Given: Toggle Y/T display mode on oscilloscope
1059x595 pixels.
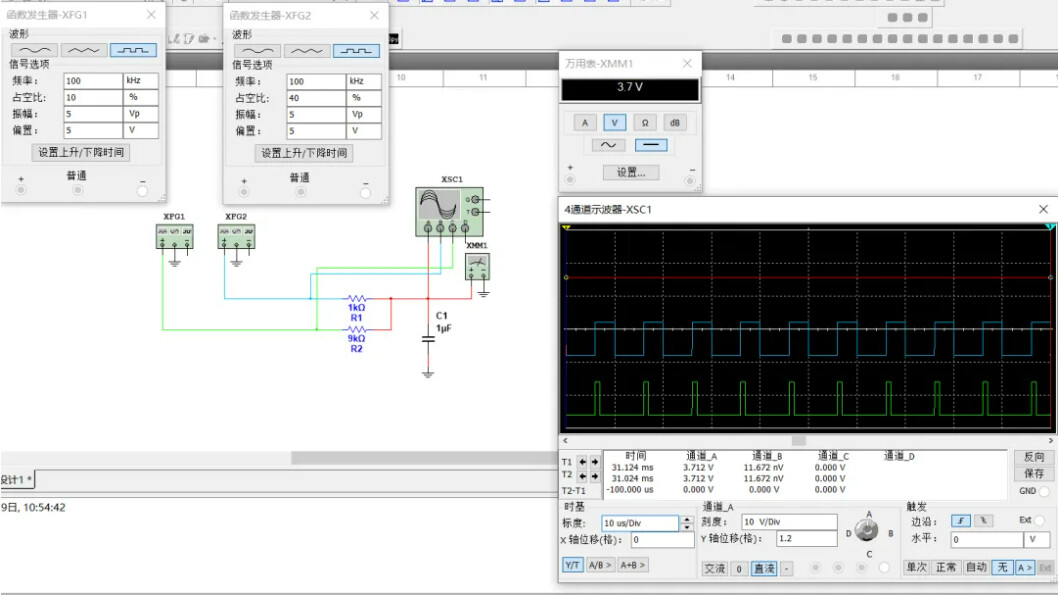Looking at the screenshot, I should pos(572,565).
